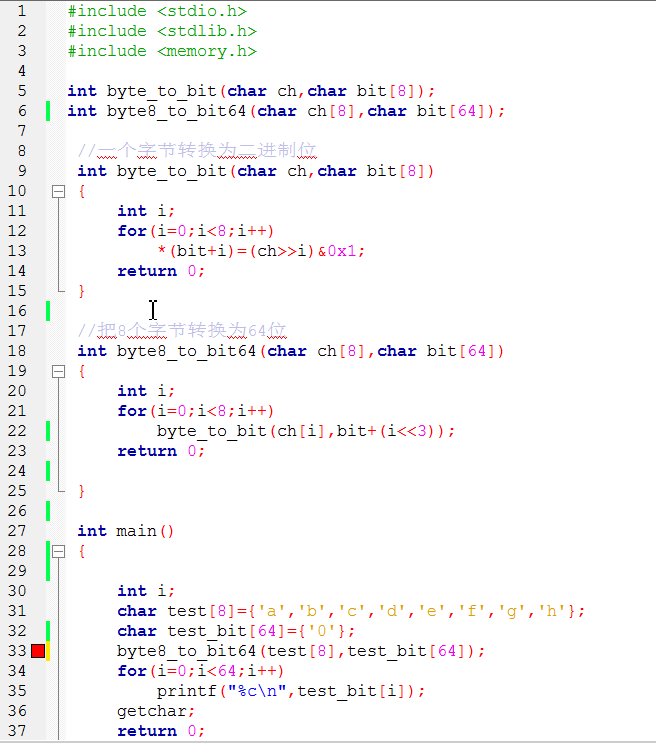Click the 'for(i=0;i<64;i++)' loop line
Viewport: 656px width, 743px height.
point(201,671)
